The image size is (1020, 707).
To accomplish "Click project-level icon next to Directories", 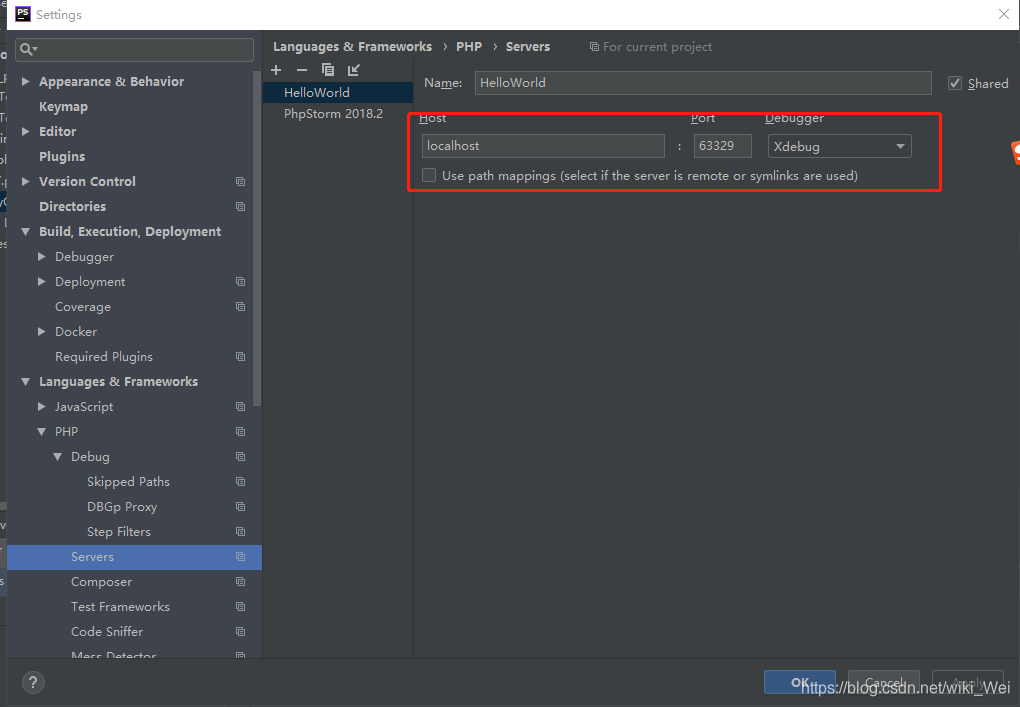I will tap(241, 207).
